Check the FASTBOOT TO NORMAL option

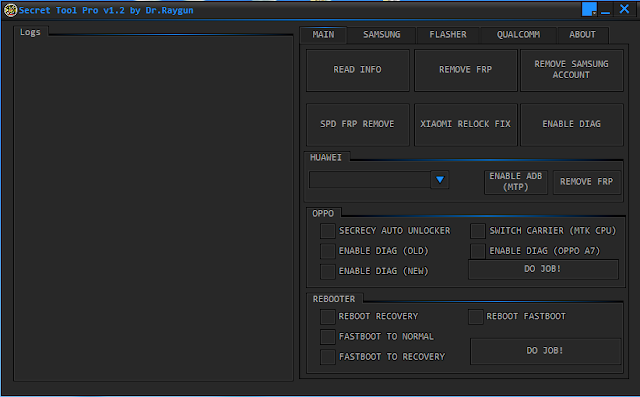click(328, 337)
